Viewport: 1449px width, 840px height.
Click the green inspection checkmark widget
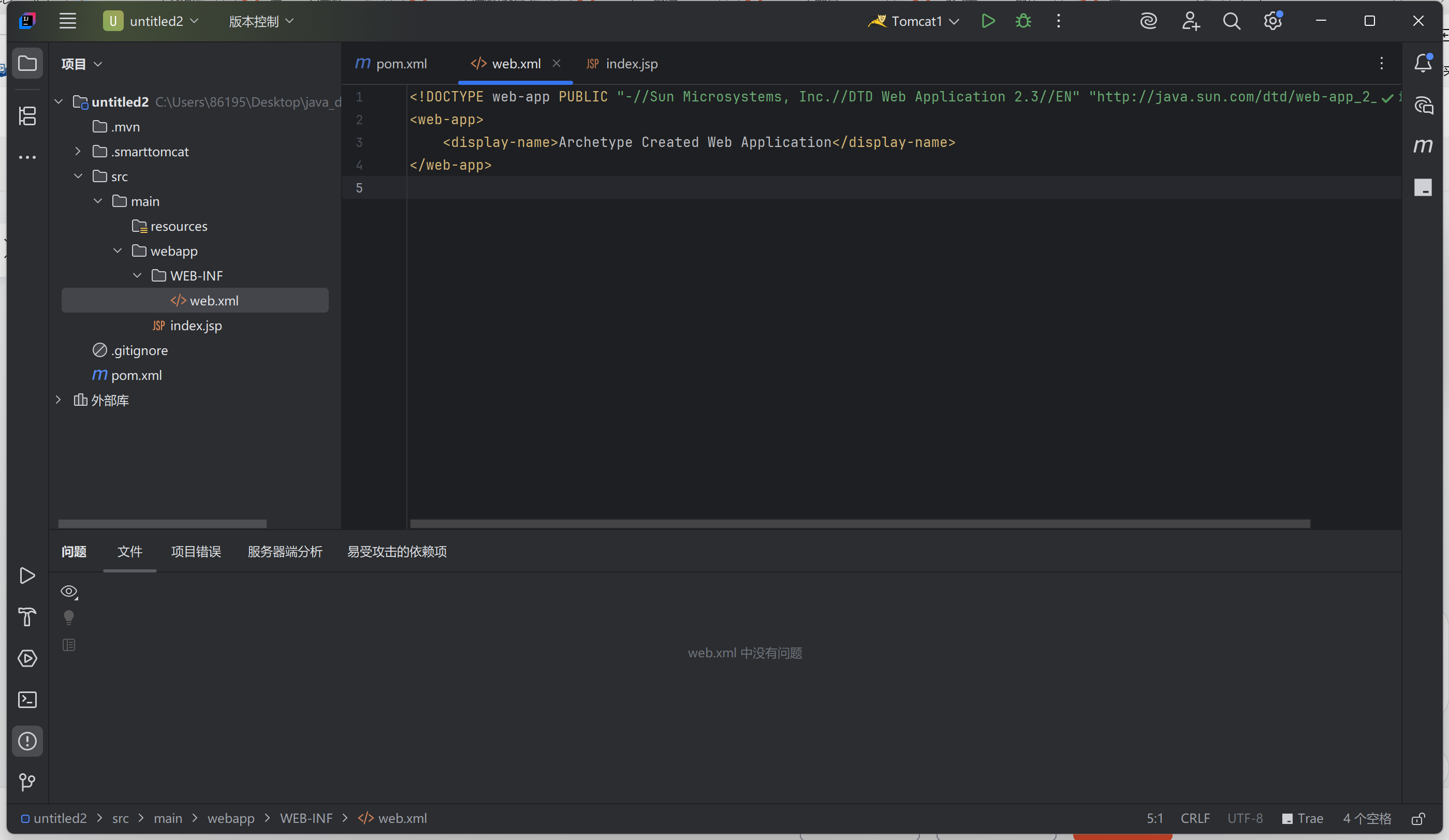[1387, 98]
